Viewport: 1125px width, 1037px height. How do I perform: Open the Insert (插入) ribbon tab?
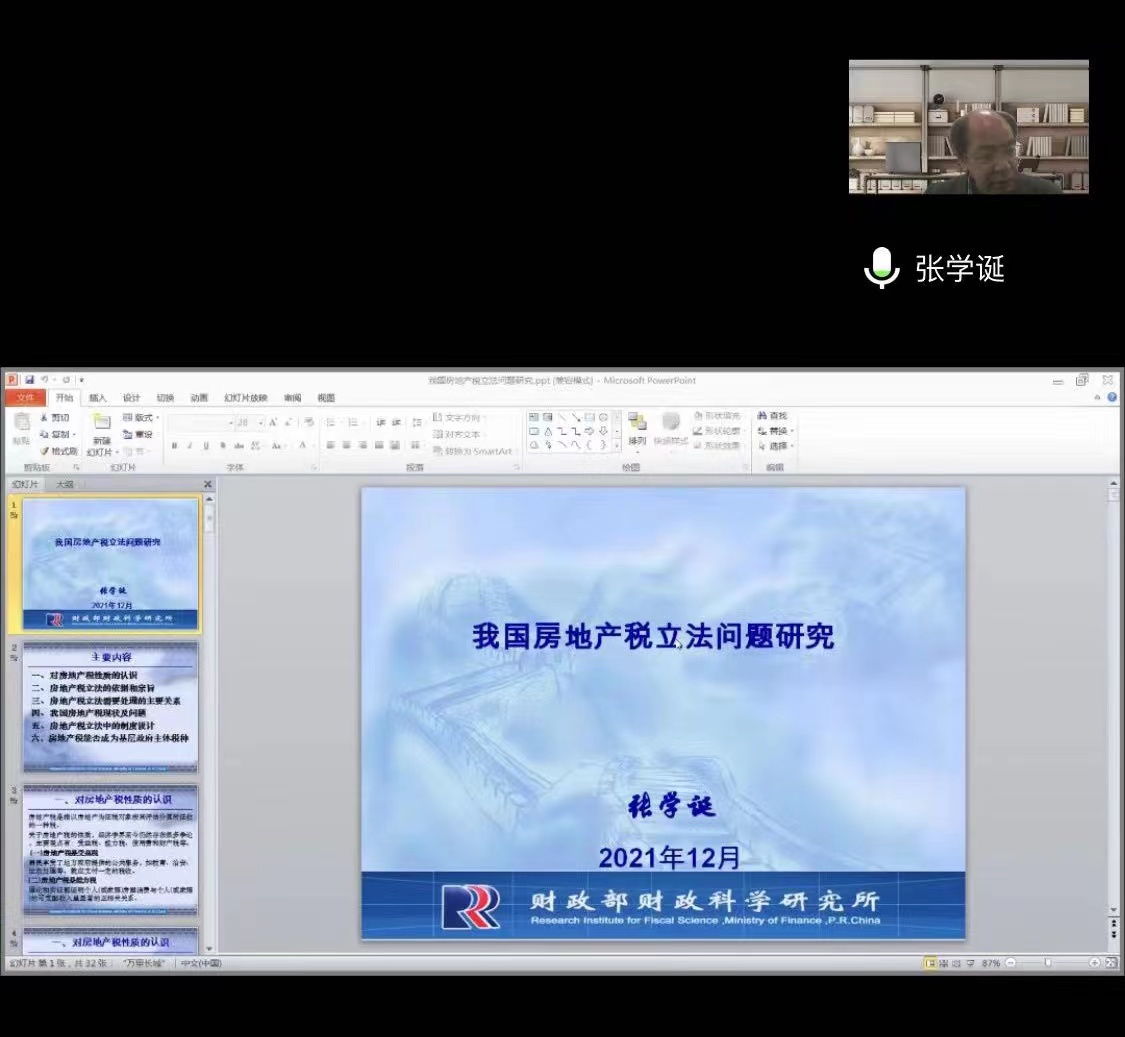(98, 398)
